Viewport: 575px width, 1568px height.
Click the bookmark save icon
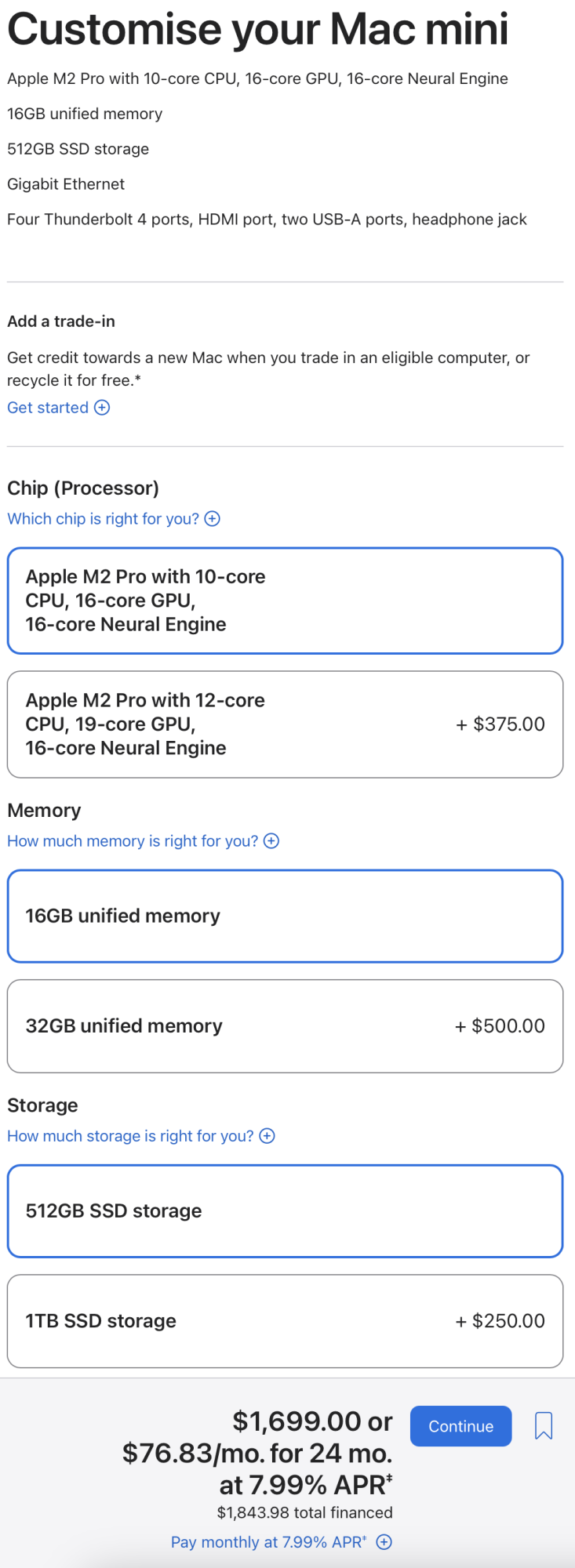(543, 1425)
